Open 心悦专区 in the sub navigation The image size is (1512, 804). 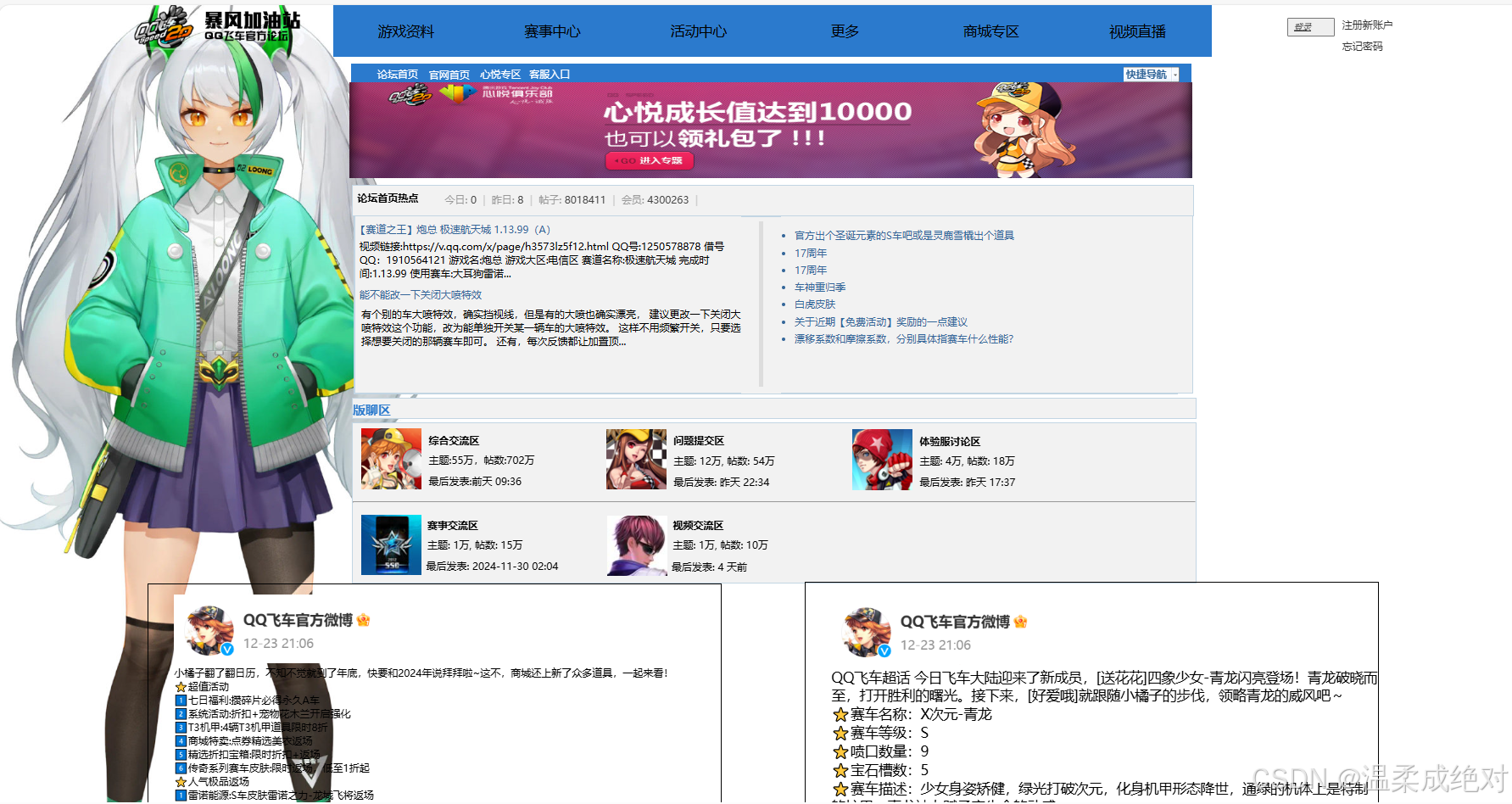pos(500,75)
